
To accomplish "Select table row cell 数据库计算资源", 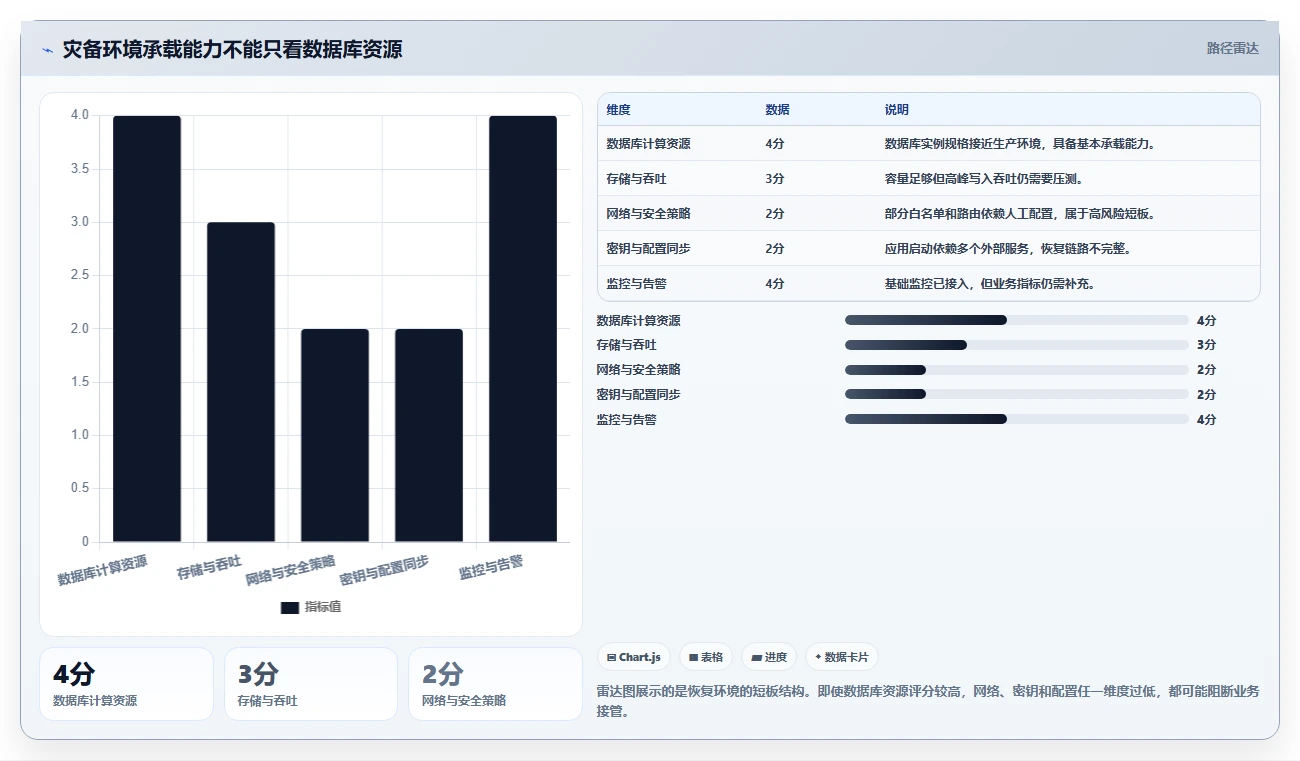I will [x=648, y=144].
